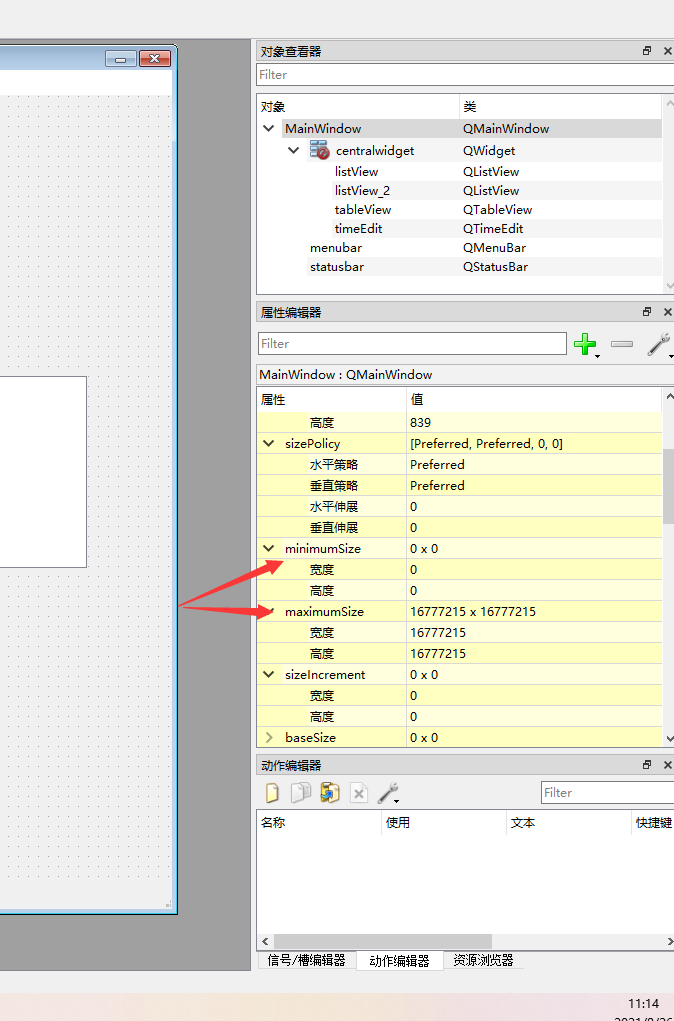
Task: Open the wrench configure icon in action editor
Action: pos(387,792)
